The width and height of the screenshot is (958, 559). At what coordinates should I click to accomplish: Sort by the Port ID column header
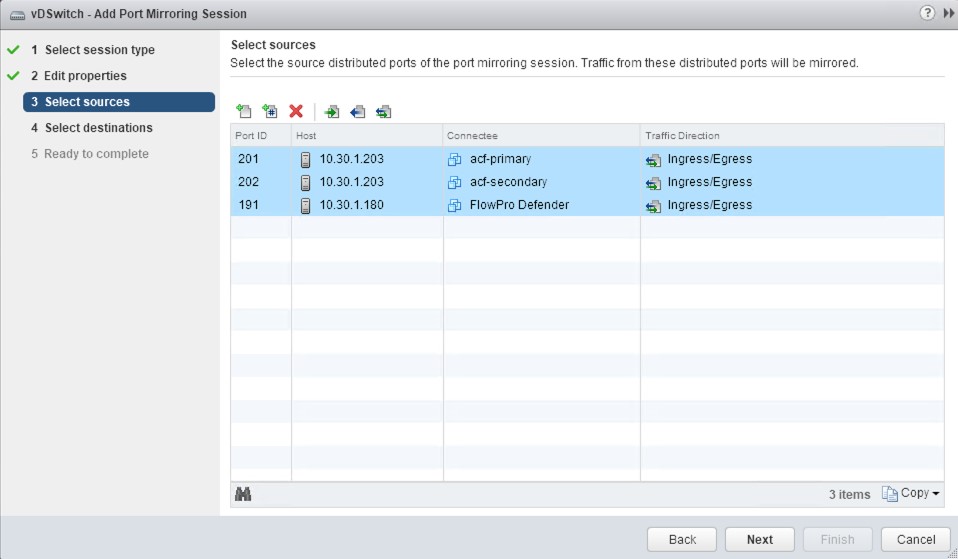click(251, 135)
